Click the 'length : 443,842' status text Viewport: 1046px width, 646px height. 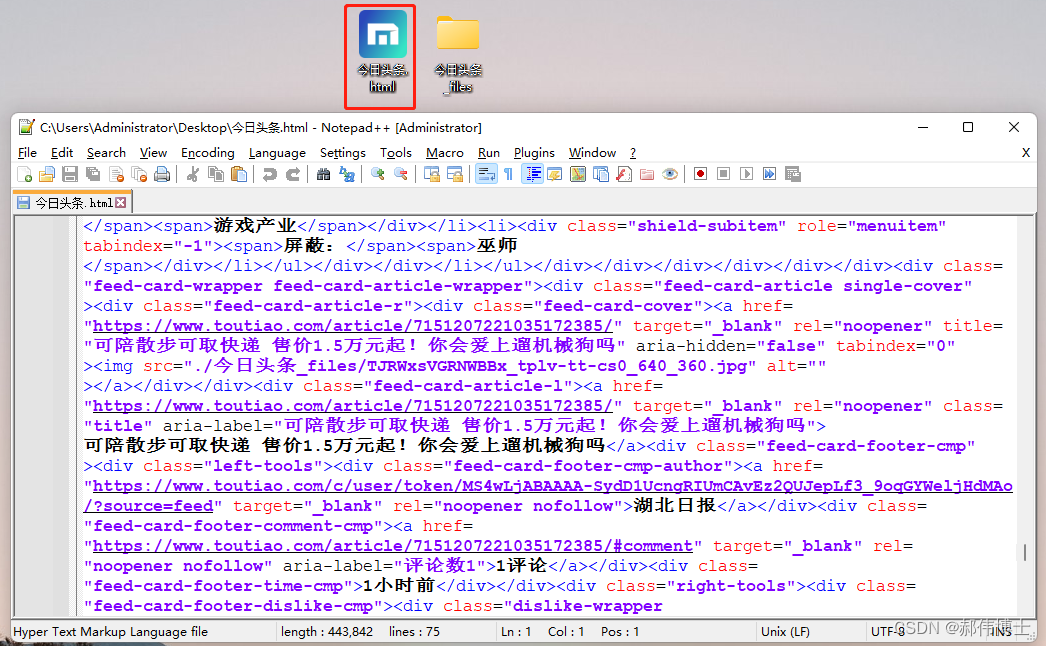click(x=327, y=631)
